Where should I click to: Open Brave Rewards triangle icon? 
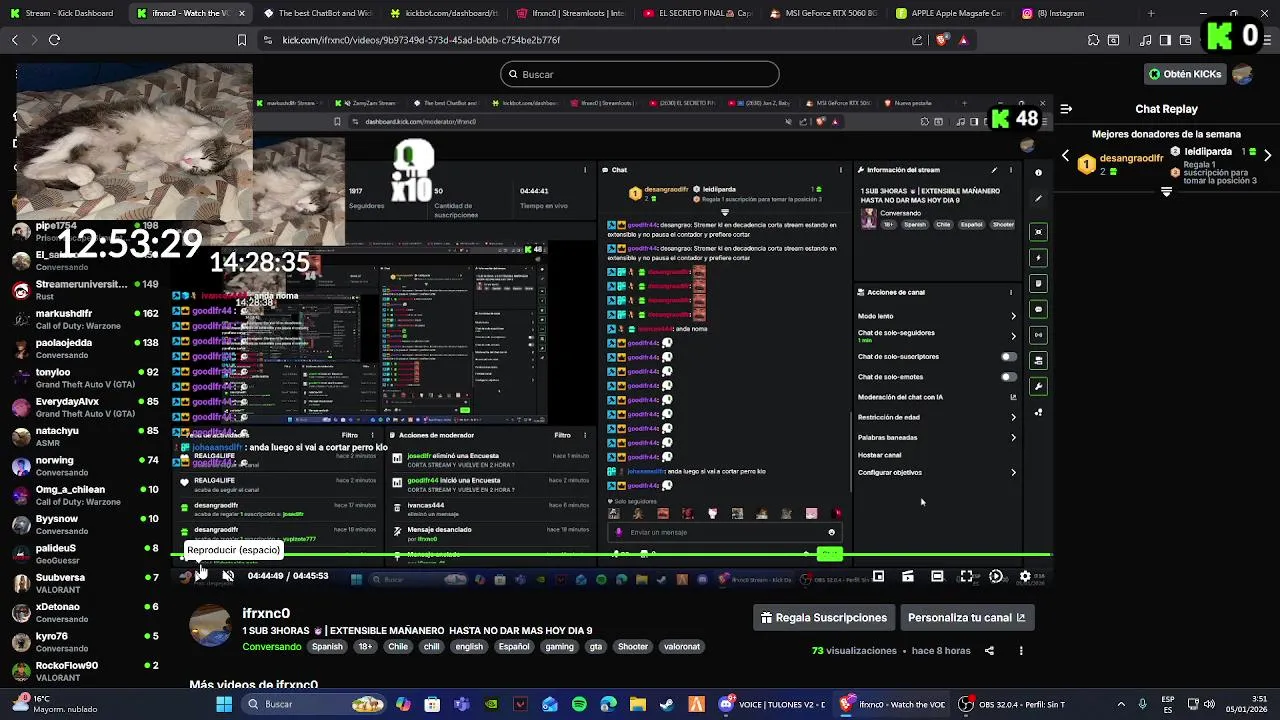[x=963, y=40]
